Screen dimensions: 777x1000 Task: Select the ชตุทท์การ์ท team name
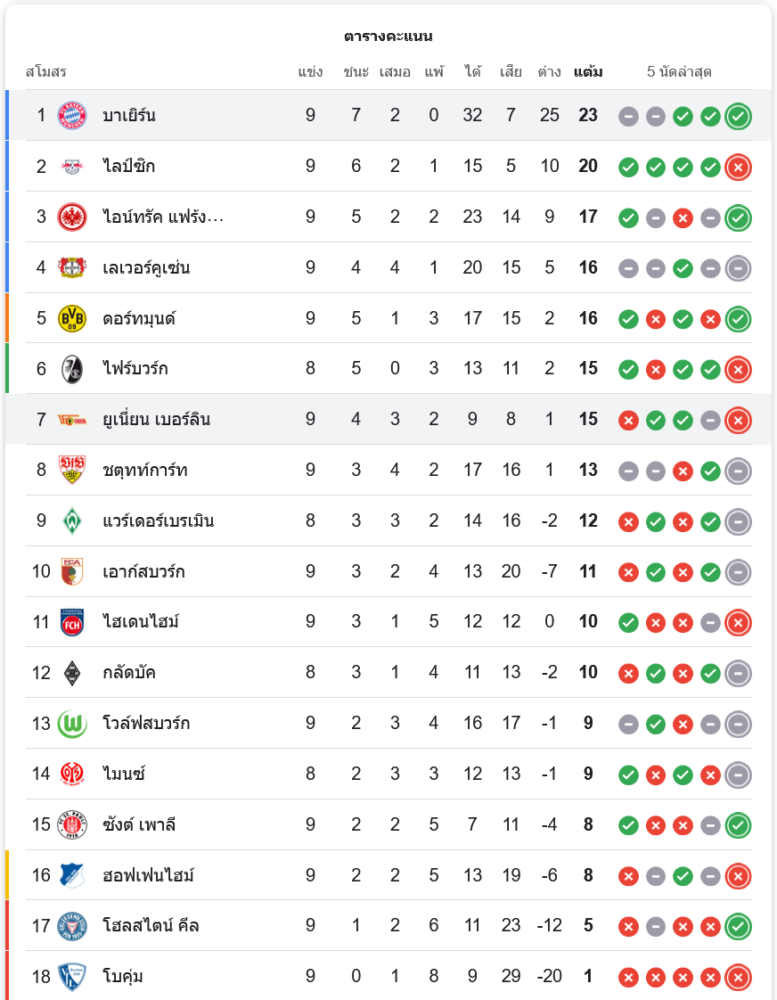pos(145,470)
